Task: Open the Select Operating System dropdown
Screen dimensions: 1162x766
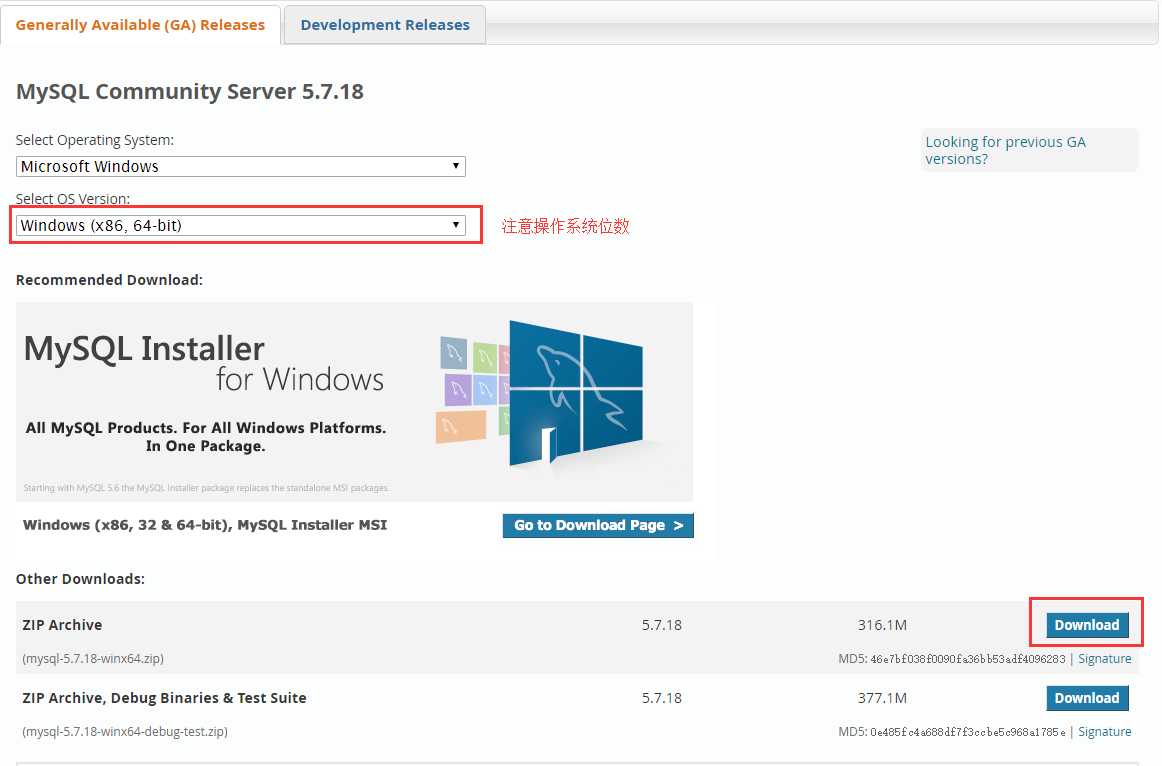Action: click(x=240, y=166)
